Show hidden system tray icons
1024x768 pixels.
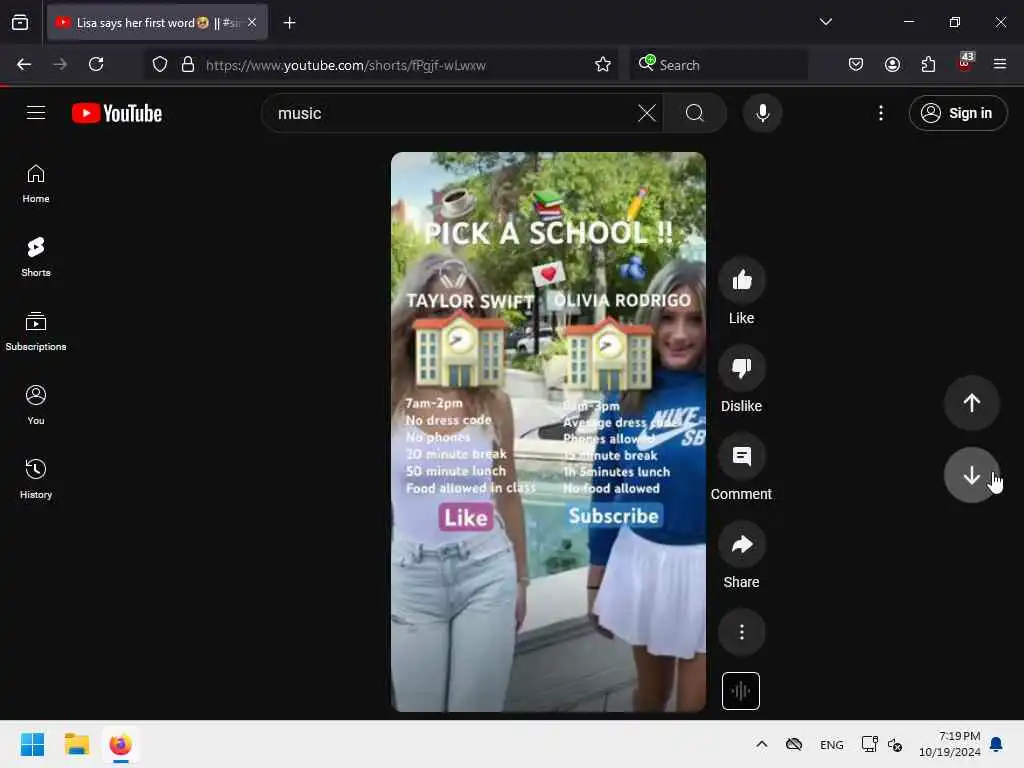pyautogui.click(x=761, y=744)
